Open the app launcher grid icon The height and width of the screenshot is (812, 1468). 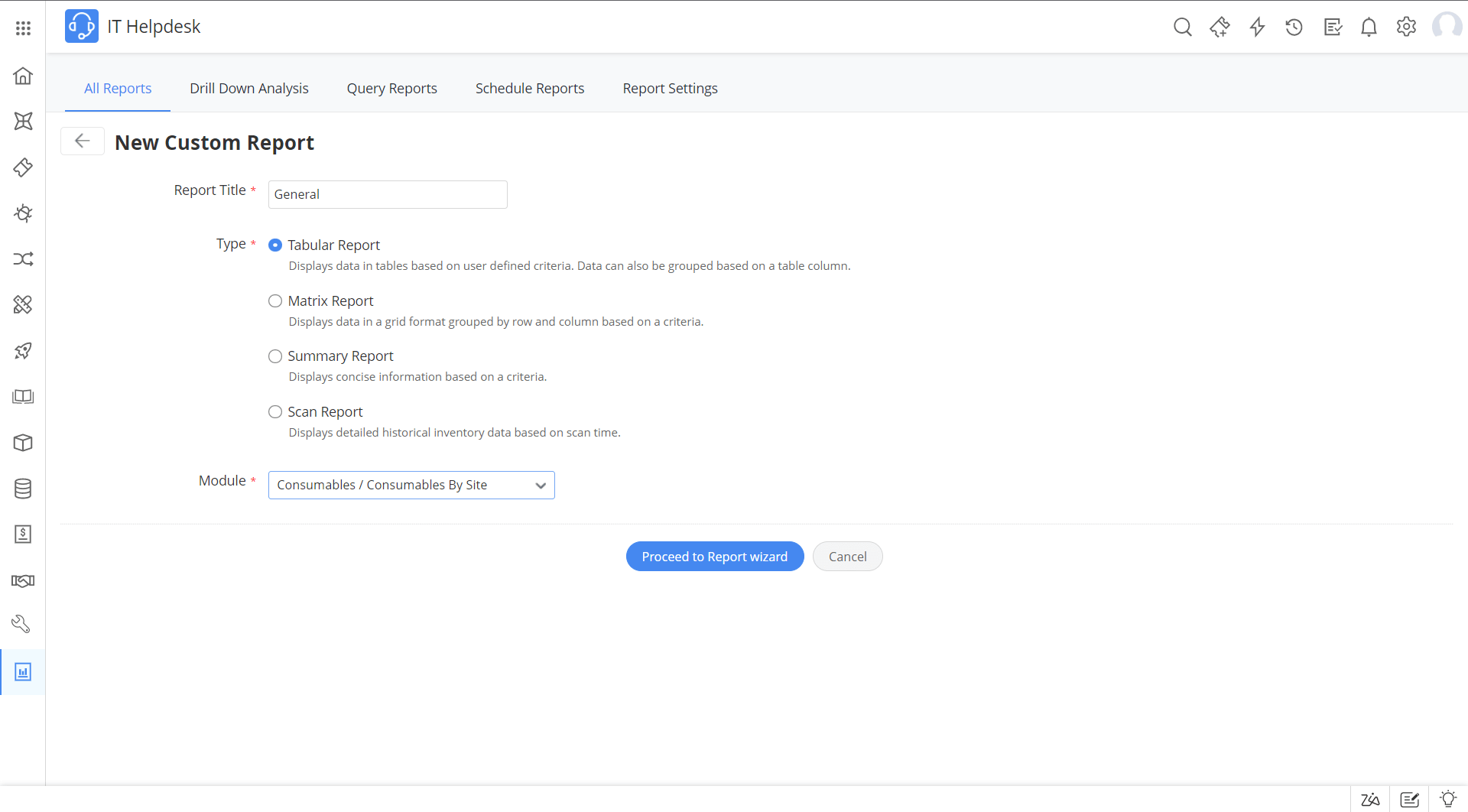tap(24, 28)
